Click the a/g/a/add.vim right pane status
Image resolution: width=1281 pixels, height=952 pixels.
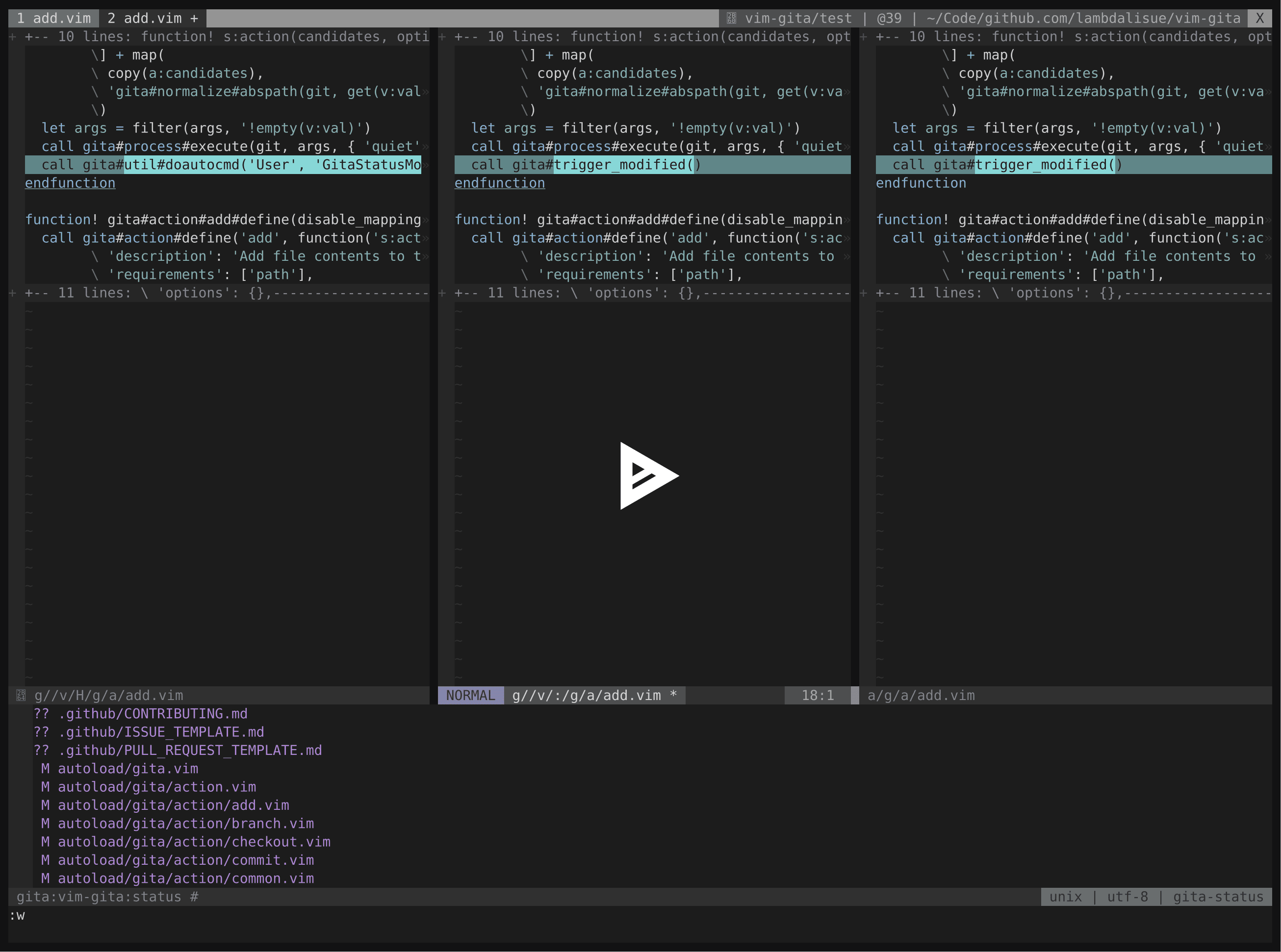pyautogui.click(x=921, y=696)
